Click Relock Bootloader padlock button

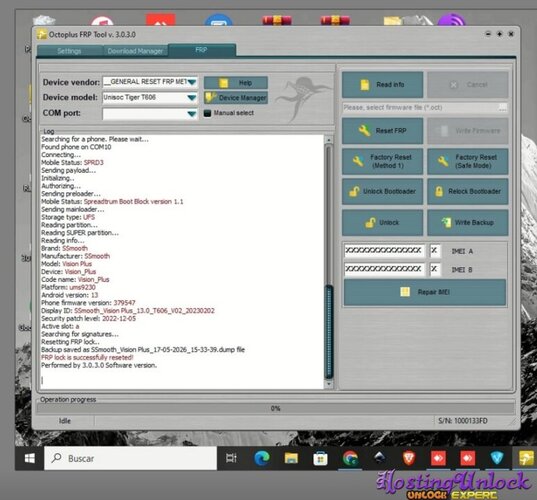point(467,191)
